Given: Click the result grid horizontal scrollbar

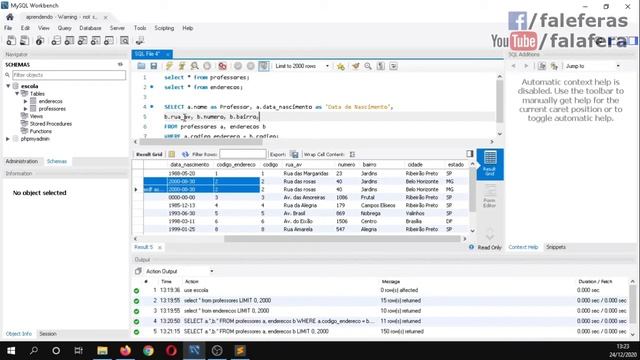Looking at the screenshot, I should click(342, 239).
